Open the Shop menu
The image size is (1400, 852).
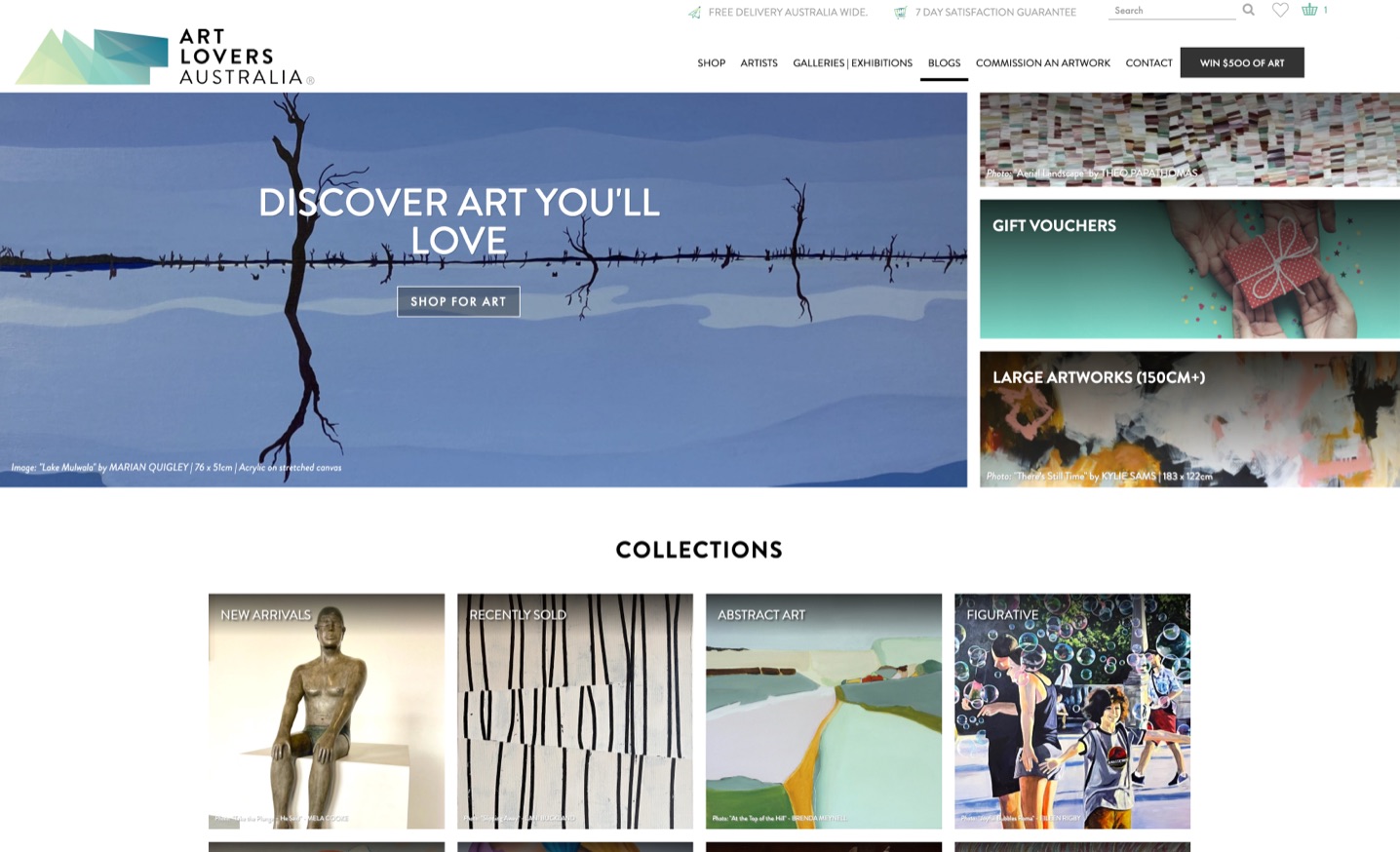point(711,62)
